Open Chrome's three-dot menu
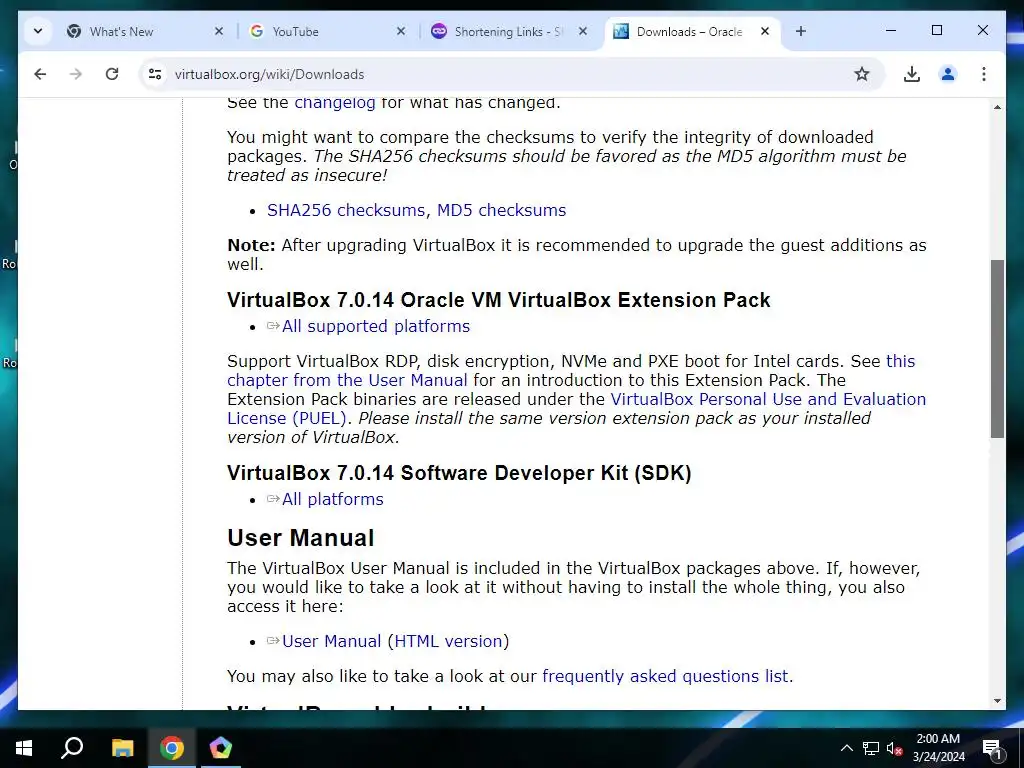Screen dimensions: 1024x768 click(x=984, y=74)
